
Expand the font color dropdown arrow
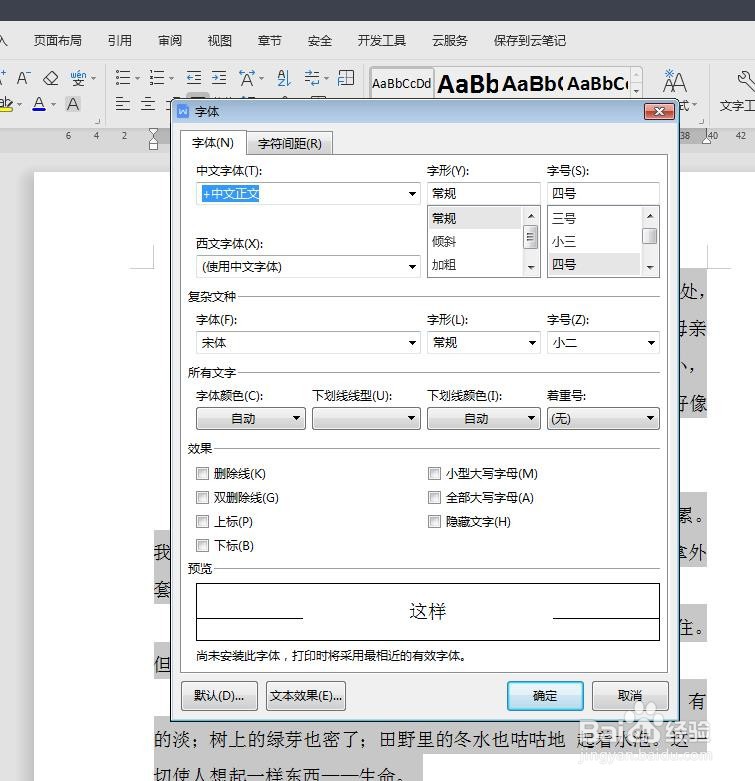point(54,105)
